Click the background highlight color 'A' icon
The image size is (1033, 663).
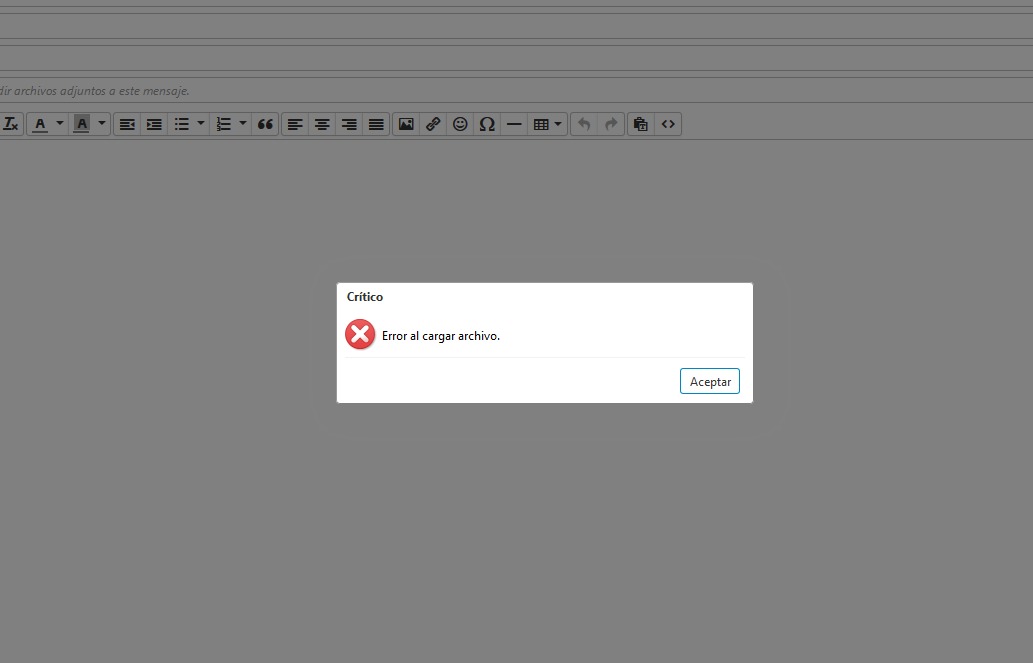pyautogui.click(x=81, y=124)
